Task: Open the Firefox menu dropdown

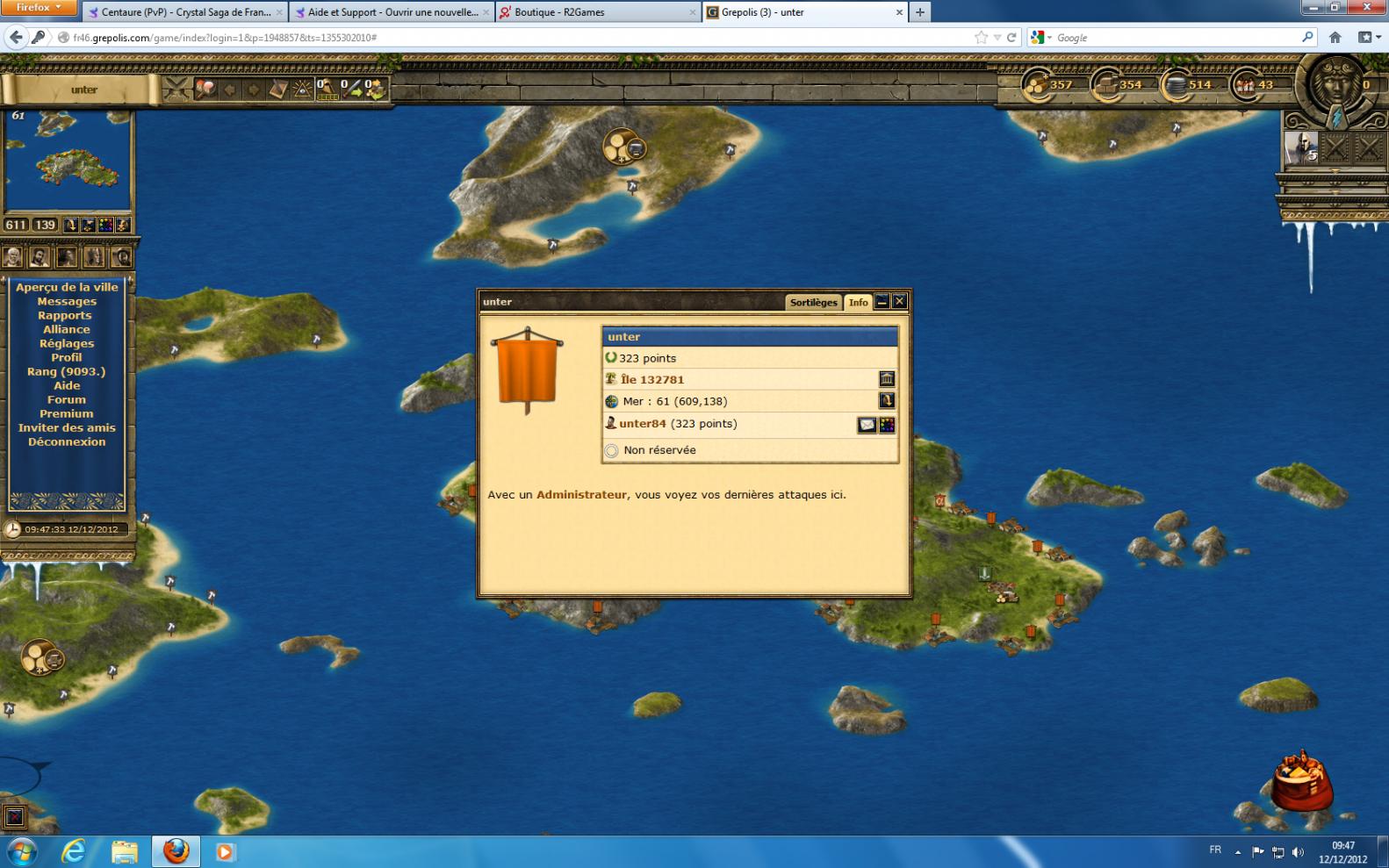Action: pos(40,8)
